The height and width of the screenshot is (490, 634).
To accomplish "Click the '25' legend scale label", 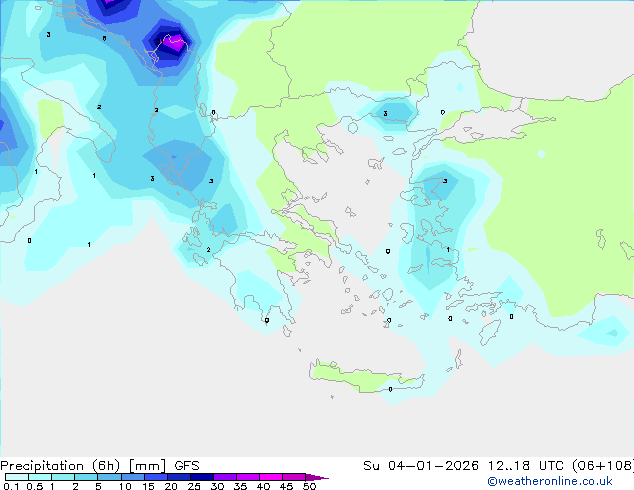I will (194, 486).
